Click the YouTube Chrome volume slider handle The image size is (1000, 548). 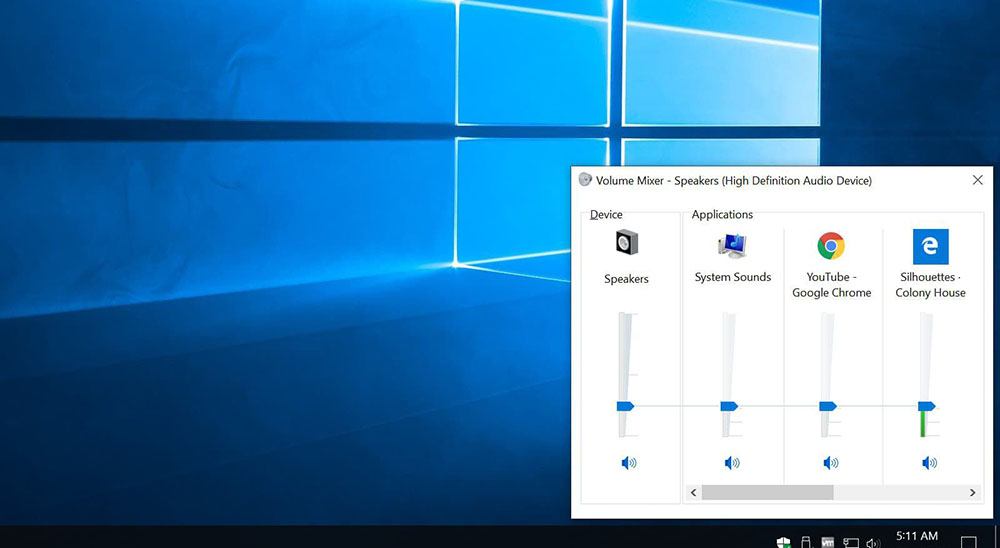[828, 406]
